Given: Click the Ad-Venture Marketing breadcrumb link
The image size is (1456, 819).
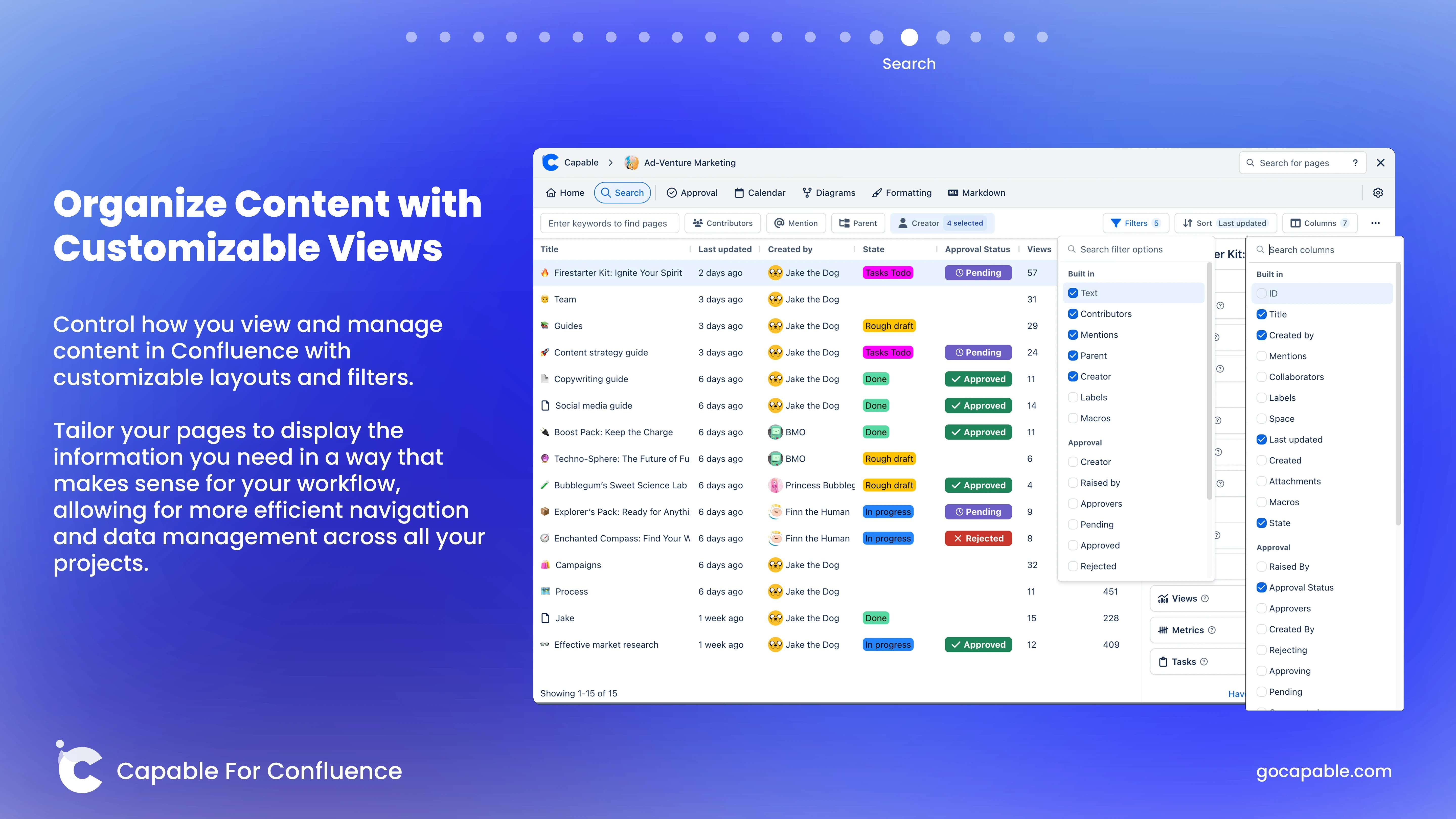Looking at the screenshot, I should click(690, 163).
